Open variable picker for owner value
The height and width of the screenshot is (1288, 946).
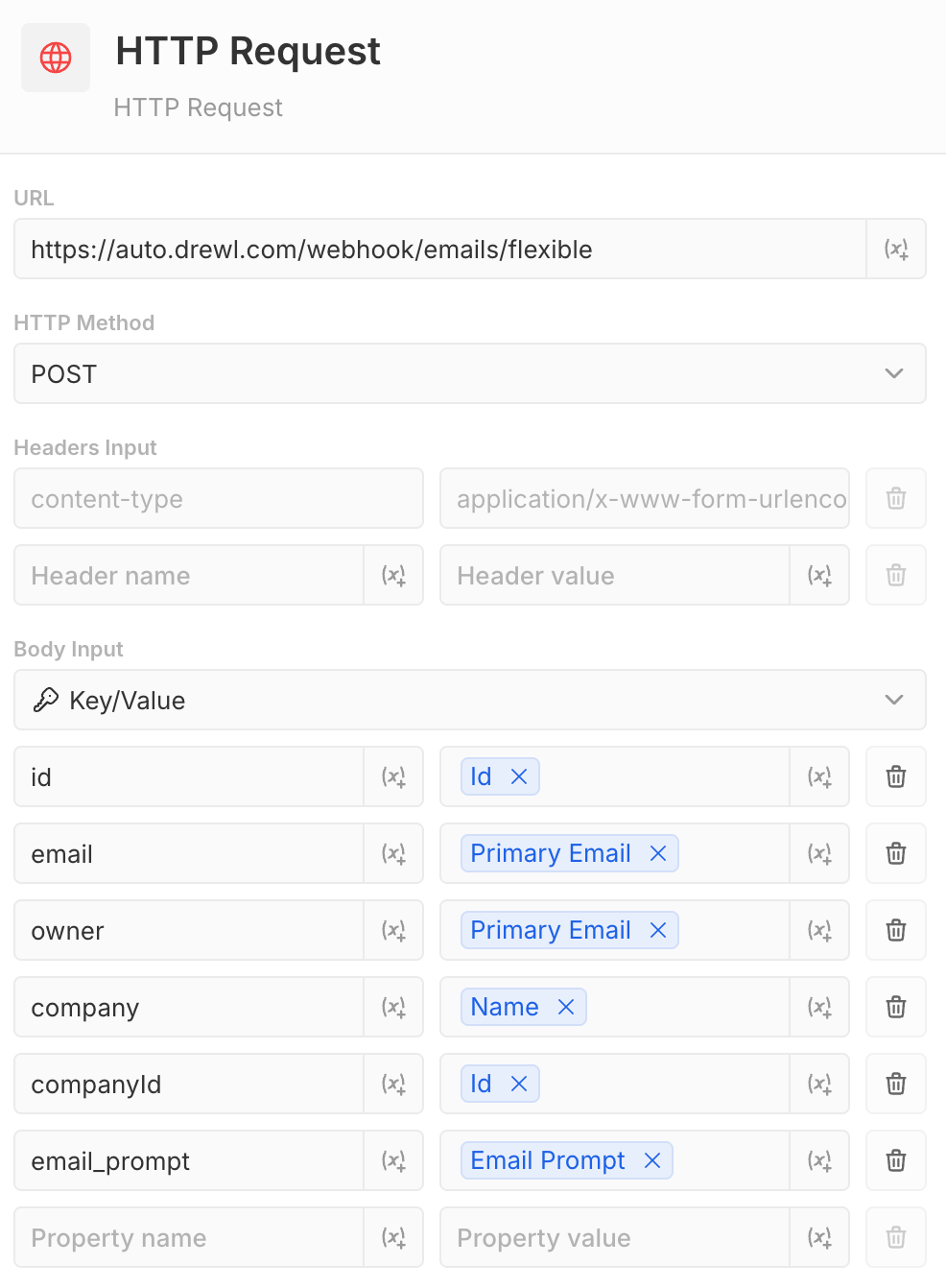[819, 930]
